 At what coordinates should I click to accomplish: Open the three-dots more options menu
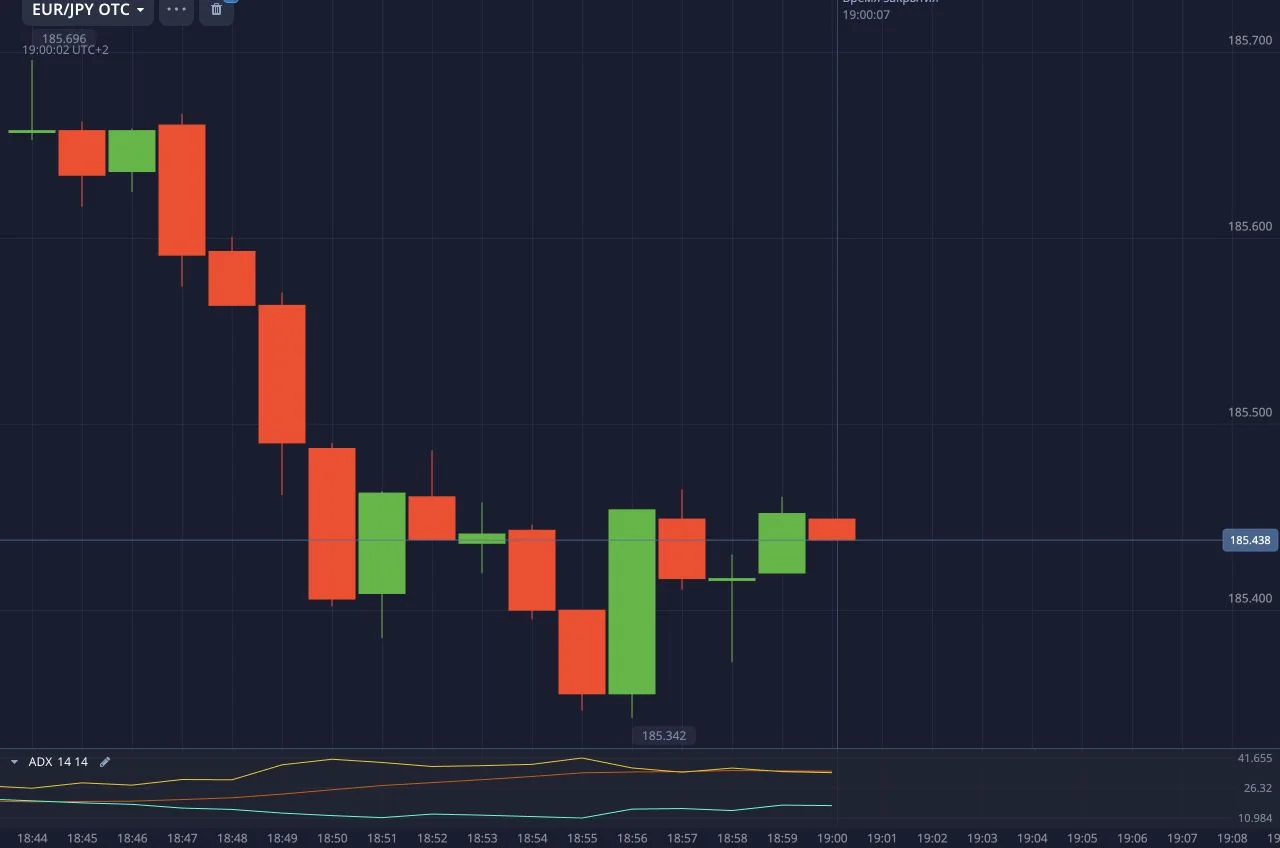(x=176, y=10)
